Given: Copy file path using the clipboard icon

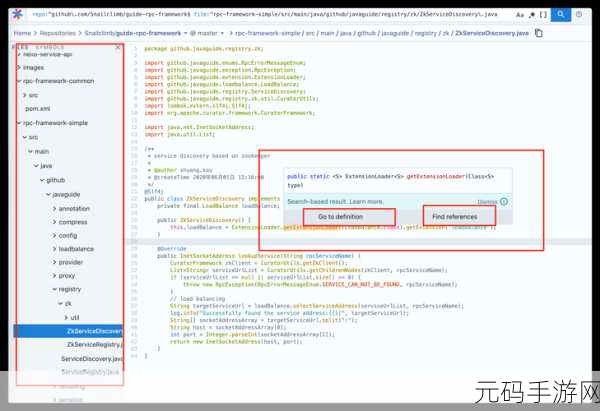Looking at the screenshot, I should (x=539, y=33).
